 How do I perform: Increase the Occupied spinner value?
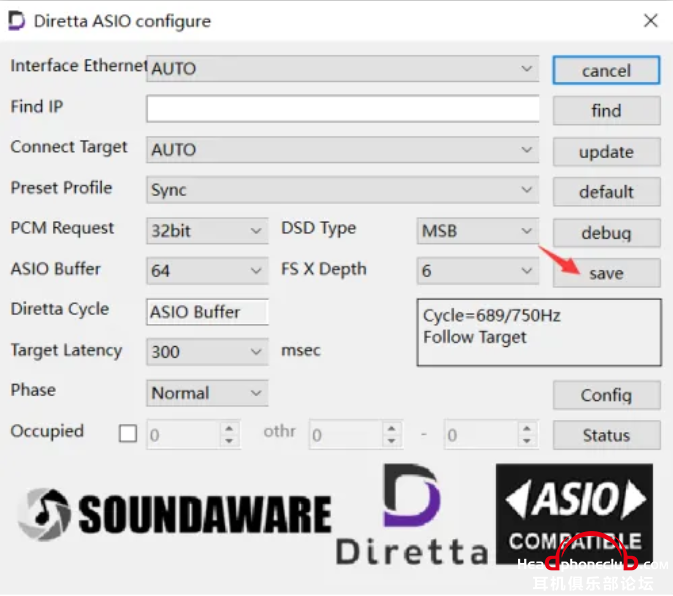229,429
